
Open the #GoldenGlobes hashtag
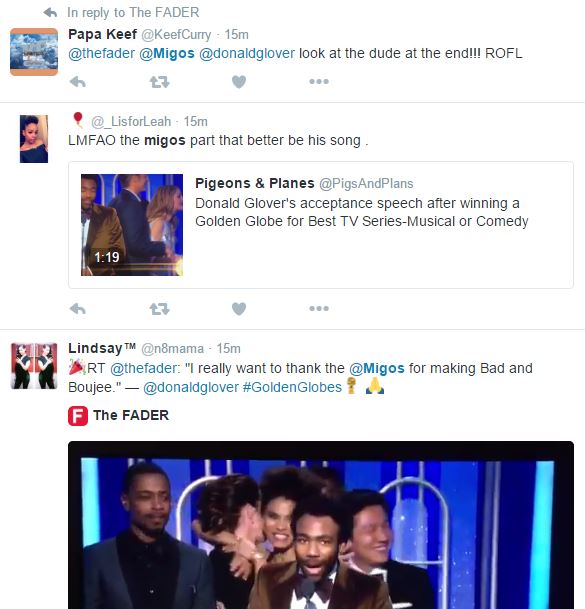pos(292,387)
